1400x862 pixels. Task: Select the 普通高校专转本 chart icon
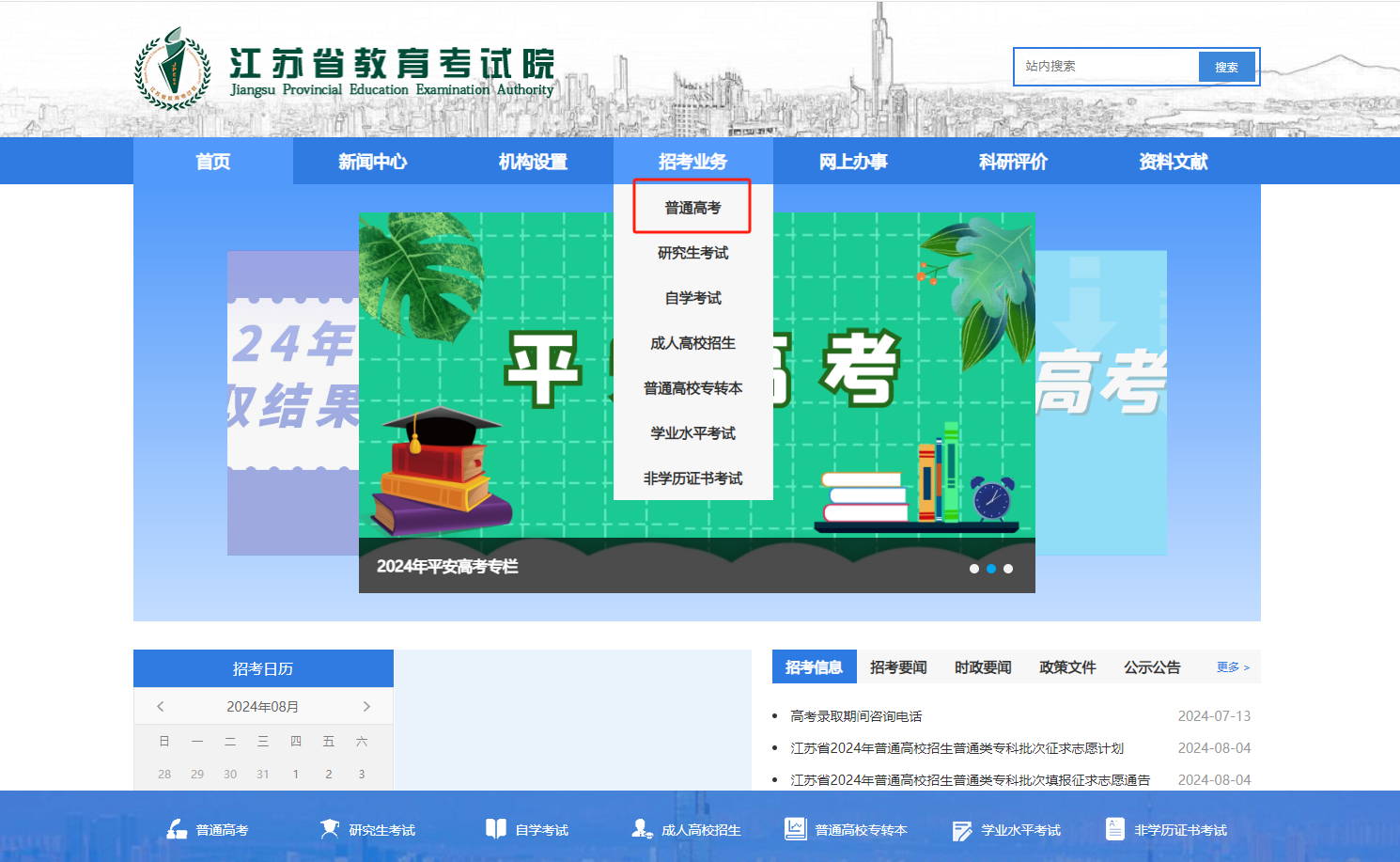coord(795,829)
